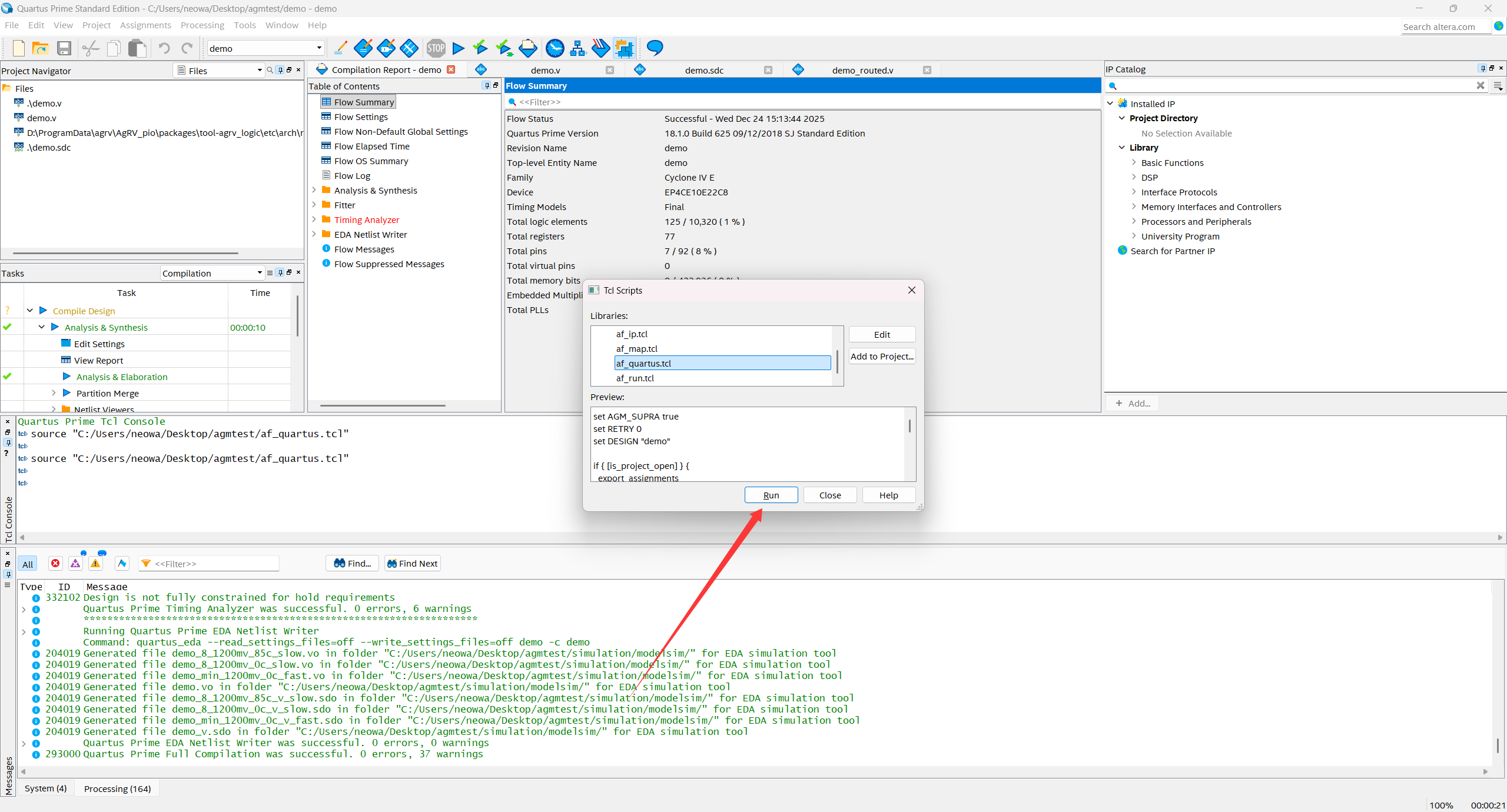The image size is (1507, 812).
Task: Toggle error messages filter
Action: pos(55,564)
